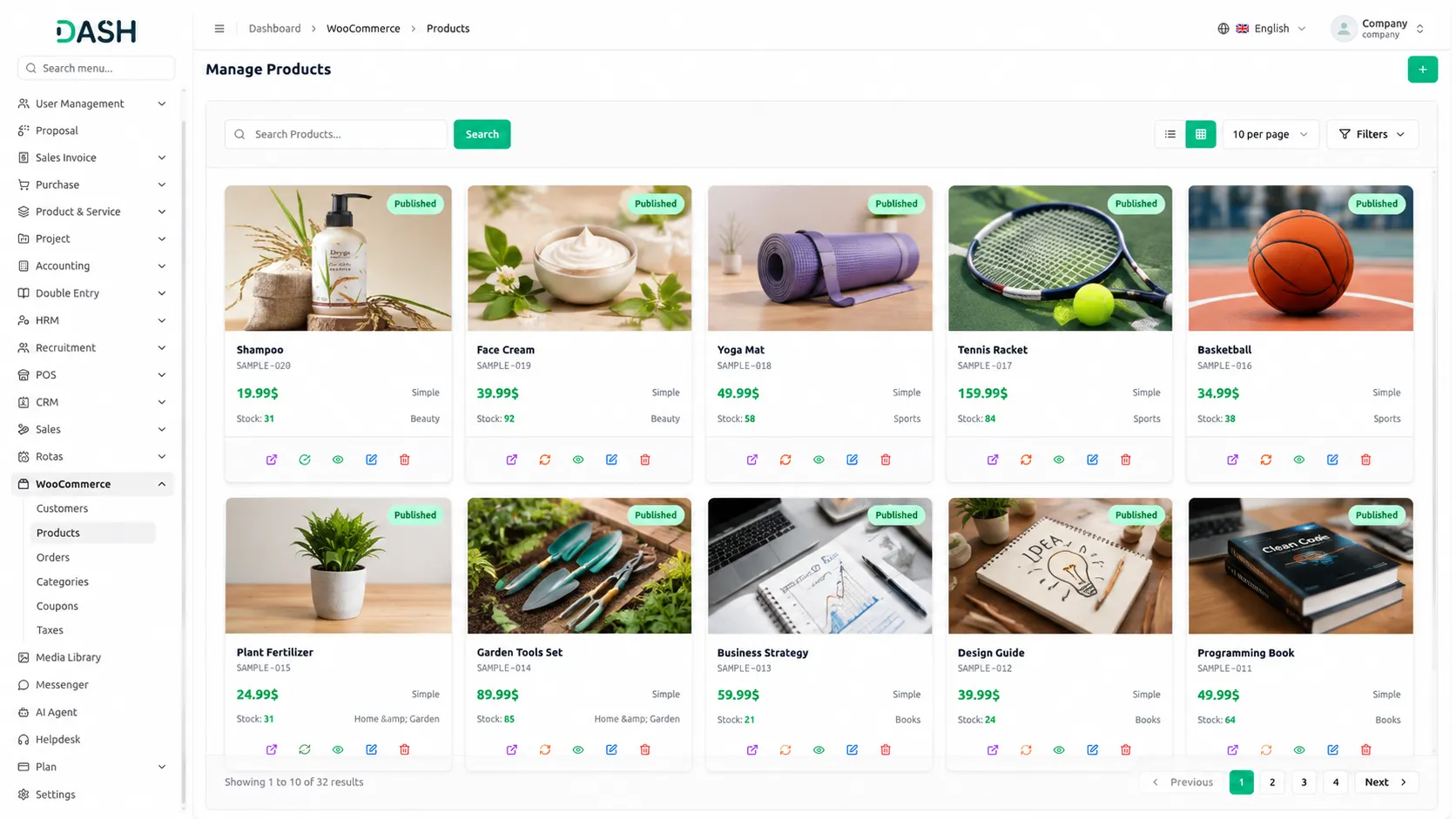
Task: Expand User Management sidebar section
Action: tap(92, 104)
